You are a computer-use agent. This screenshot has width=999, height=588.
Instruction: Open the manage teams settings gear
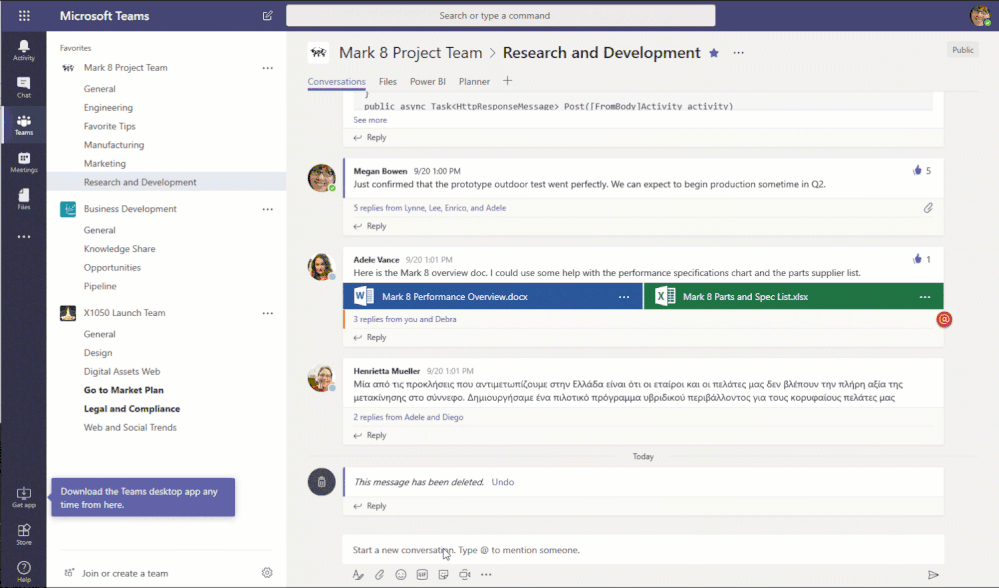pos(267,573)
